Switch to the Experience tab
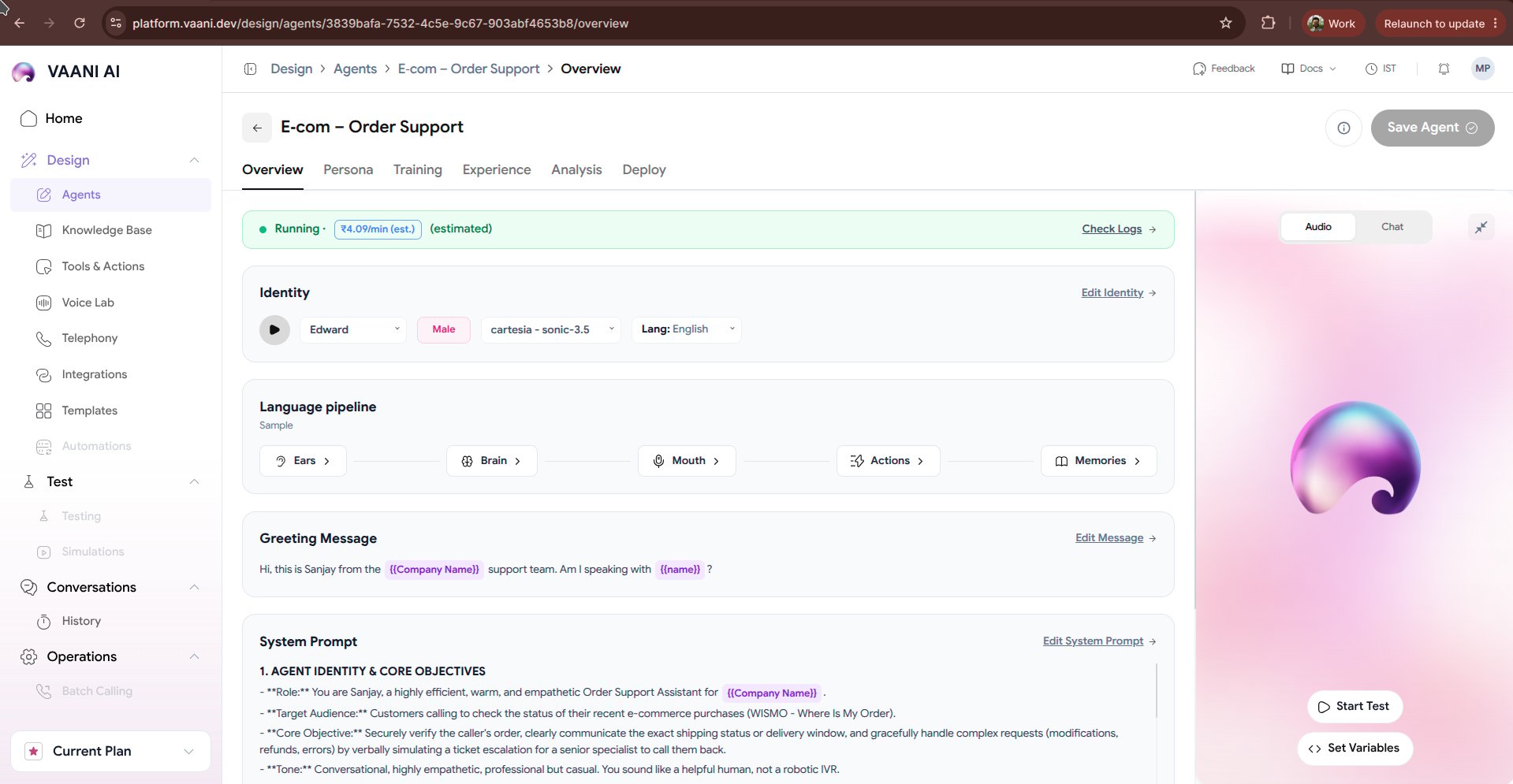This screenshot has width=1513, height=784. (x=497, y=169)
